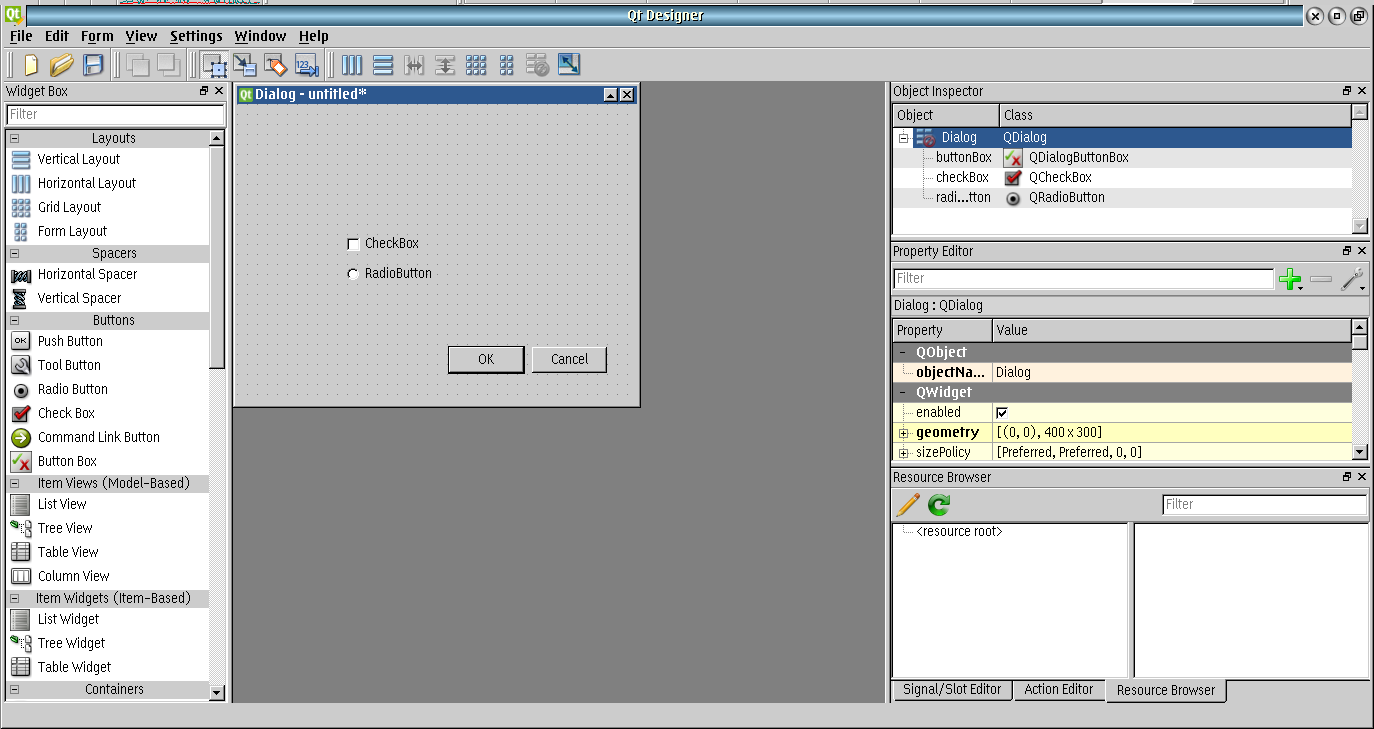
Task: Select the RadioButton on the Dialog form
Action: (353, 274)
